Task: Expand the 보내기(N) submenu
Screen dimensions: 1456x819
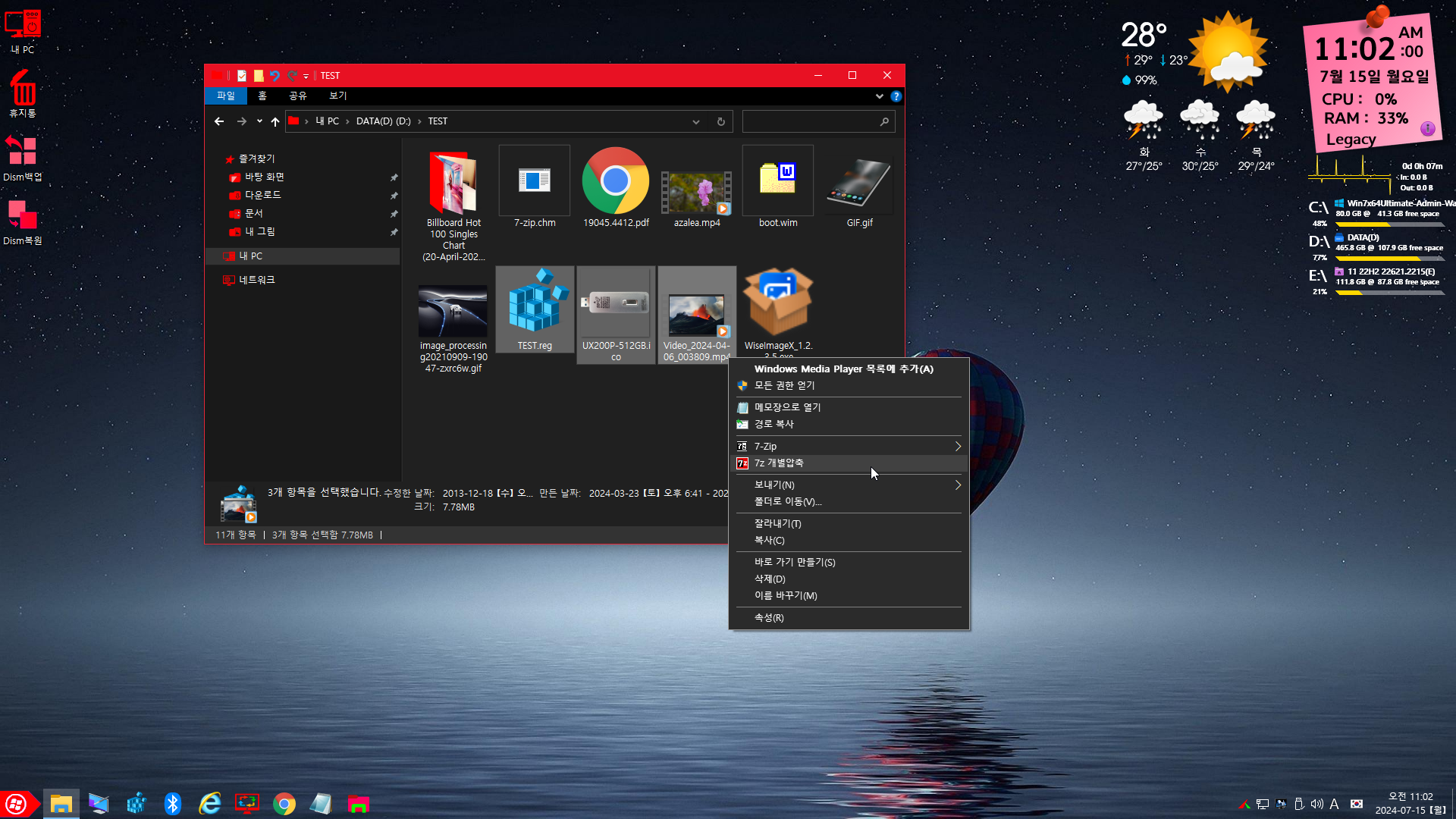Action: click(x=849, y=485)
